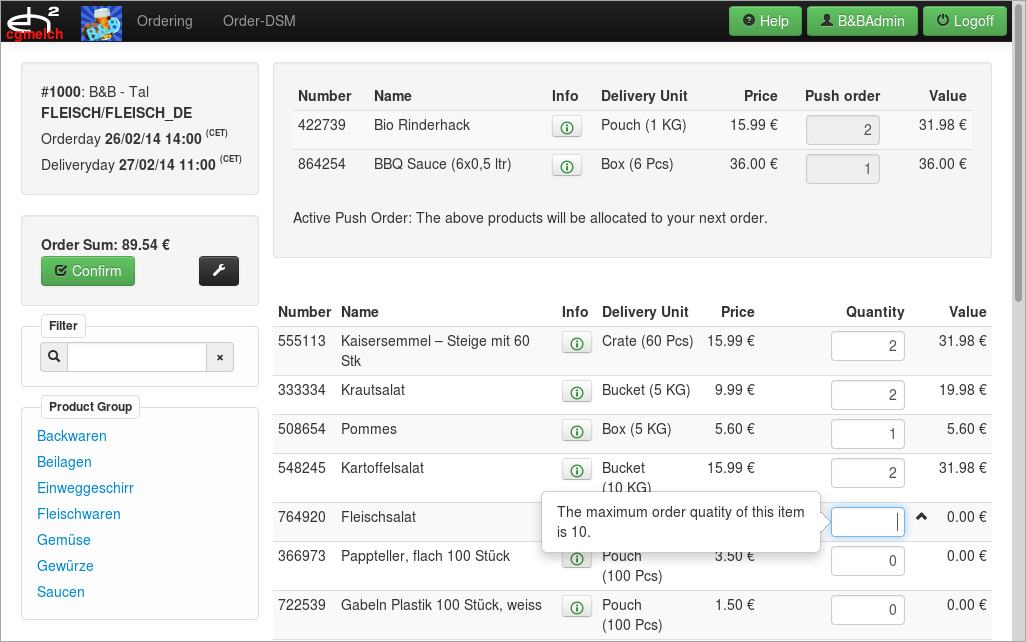This screenshot has height=642, width=1026.
Task: Click the wrench settings button
Action: point(219,271)
